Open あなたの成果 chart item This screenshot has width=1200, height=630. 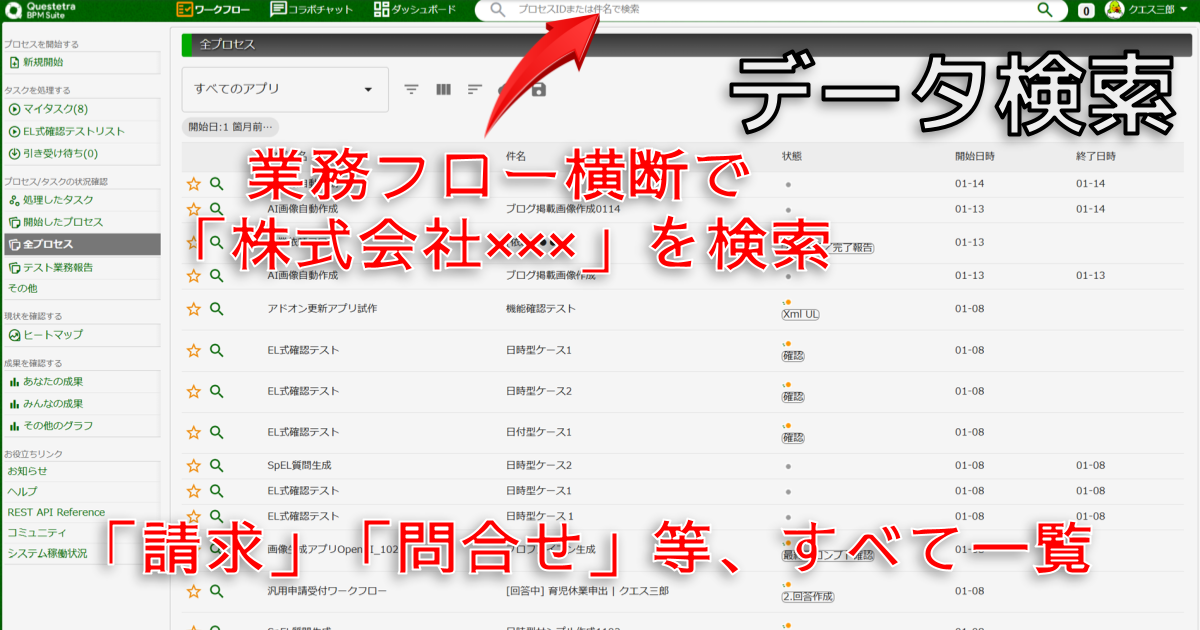coord(81,382)
